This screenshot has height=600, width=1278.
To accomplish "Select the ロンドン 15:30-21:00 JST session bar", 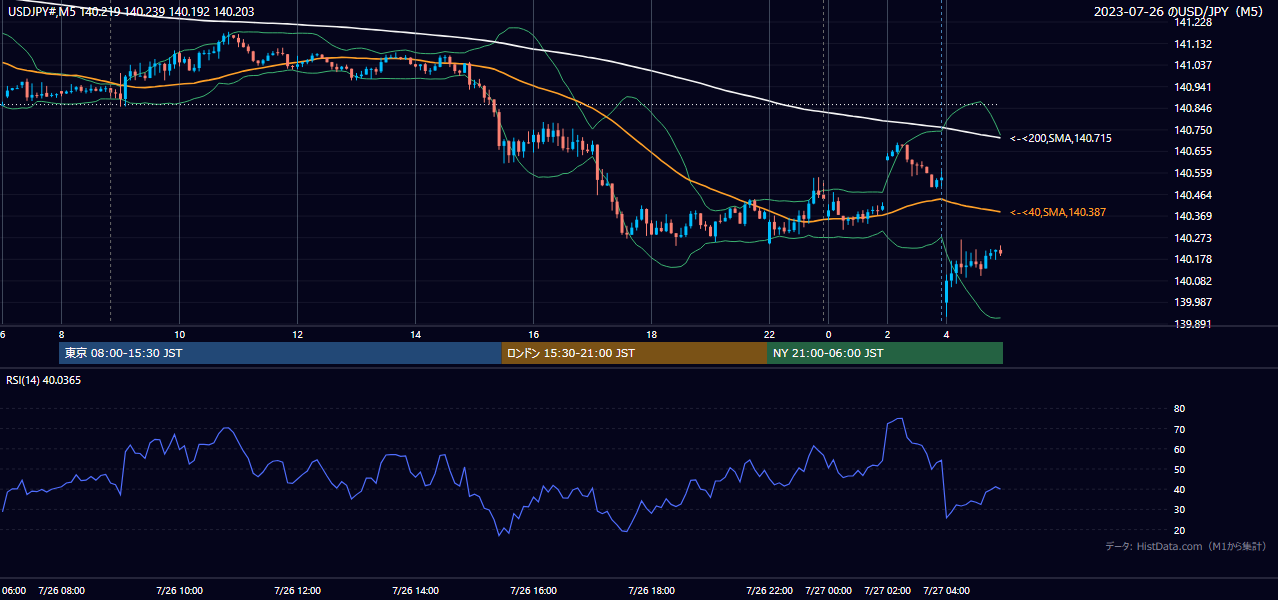I will (x=634, y=353).
